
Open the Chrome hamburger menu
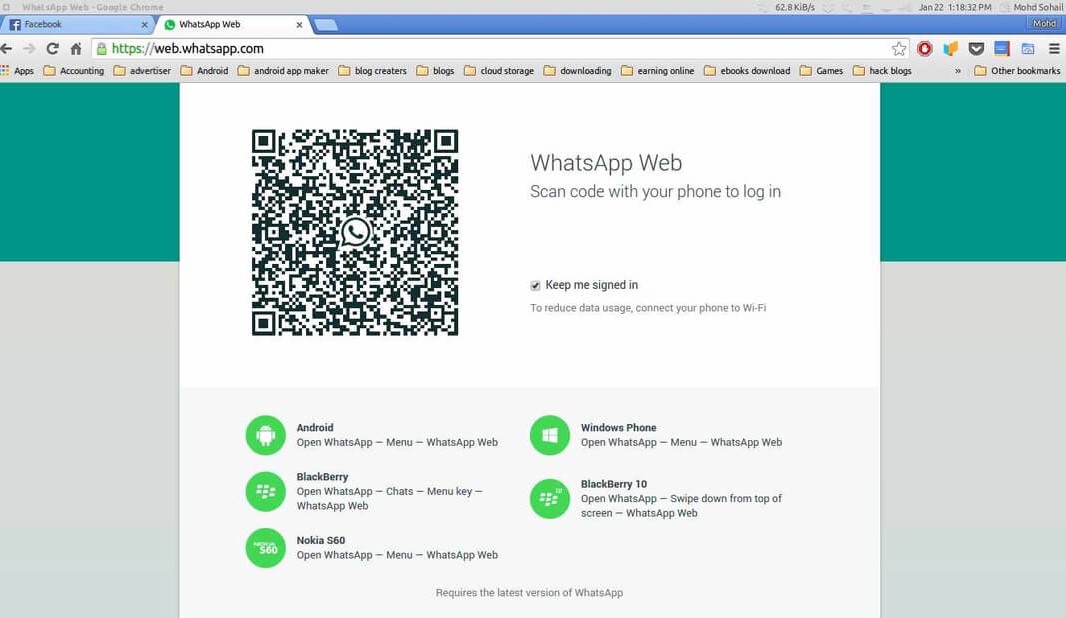point(1053,48)
